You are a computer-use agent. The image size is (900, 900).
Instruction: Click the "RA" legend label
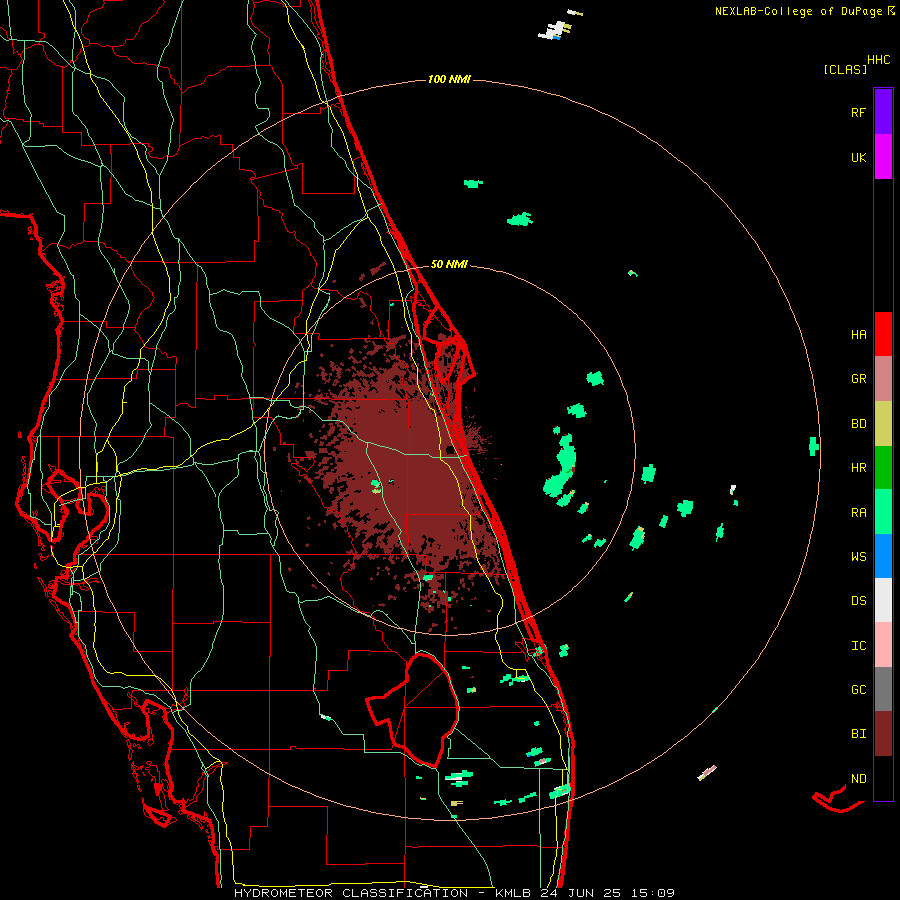point(858,513)
